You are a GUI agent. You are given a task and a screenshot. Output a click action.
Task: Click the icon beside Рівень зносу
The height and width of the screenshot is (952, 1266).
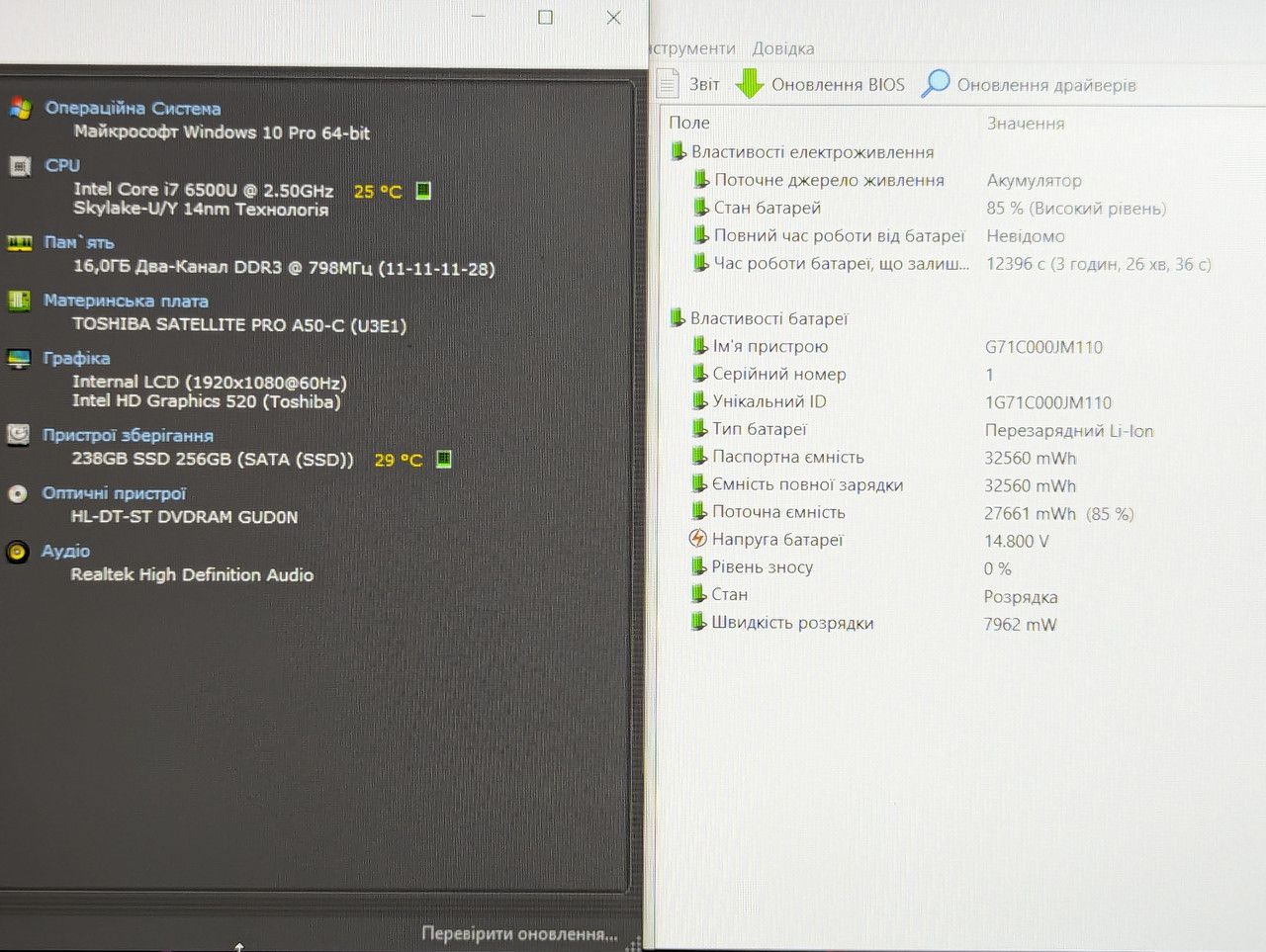(699, 566)
